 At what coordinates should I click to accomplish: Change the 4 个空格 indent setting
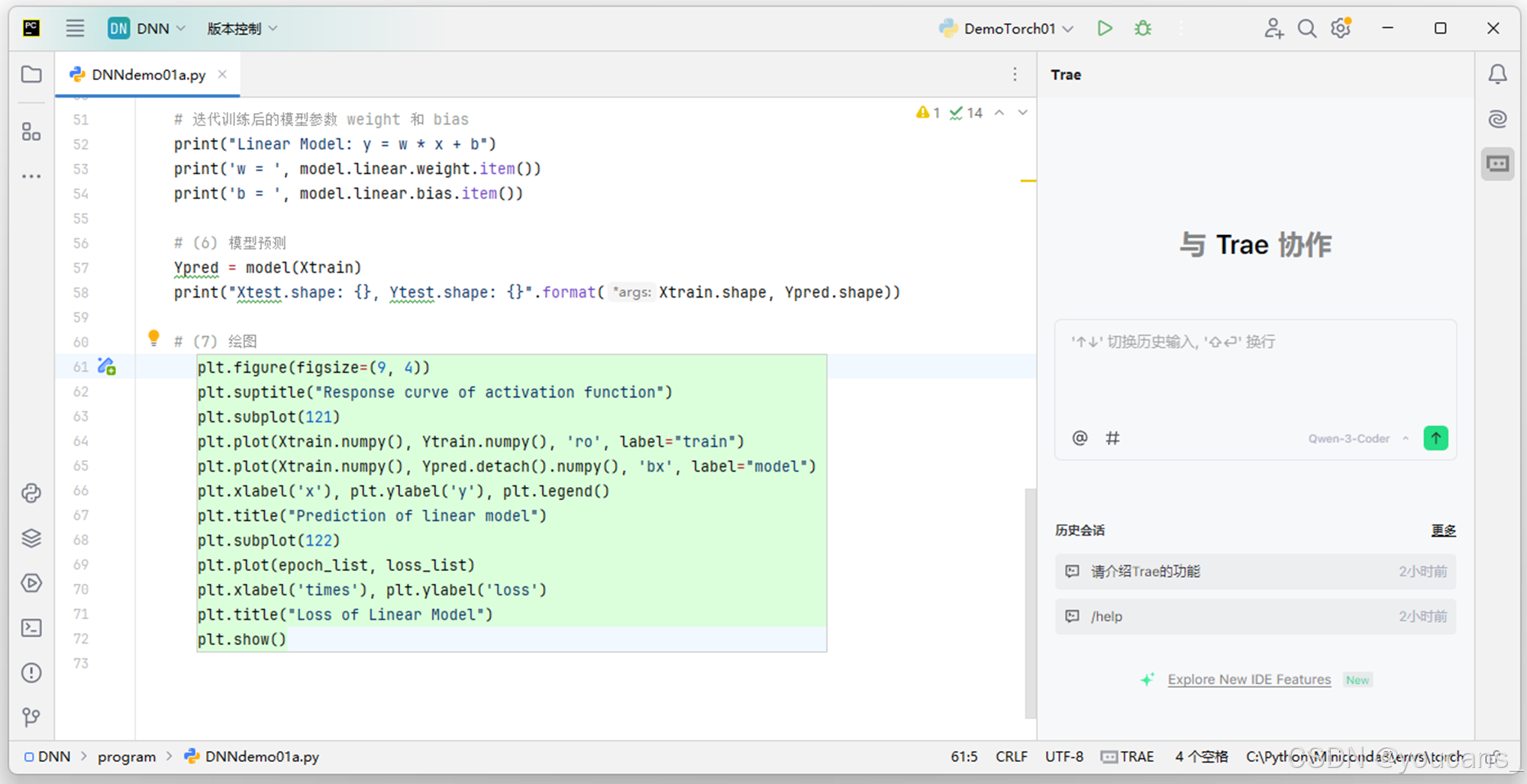pos(1201,757)
